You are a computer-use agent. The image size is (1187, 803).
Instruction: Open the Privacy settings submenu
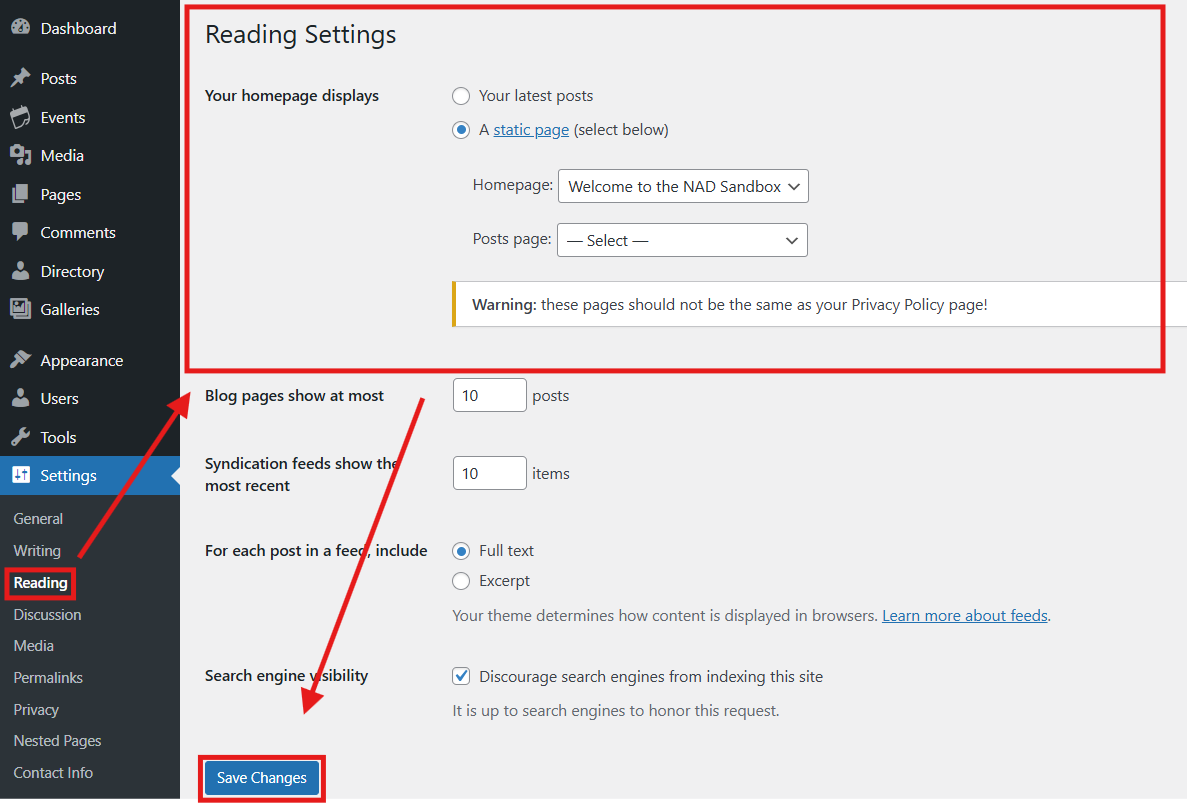pyautogui.click(x=36, y=710)
